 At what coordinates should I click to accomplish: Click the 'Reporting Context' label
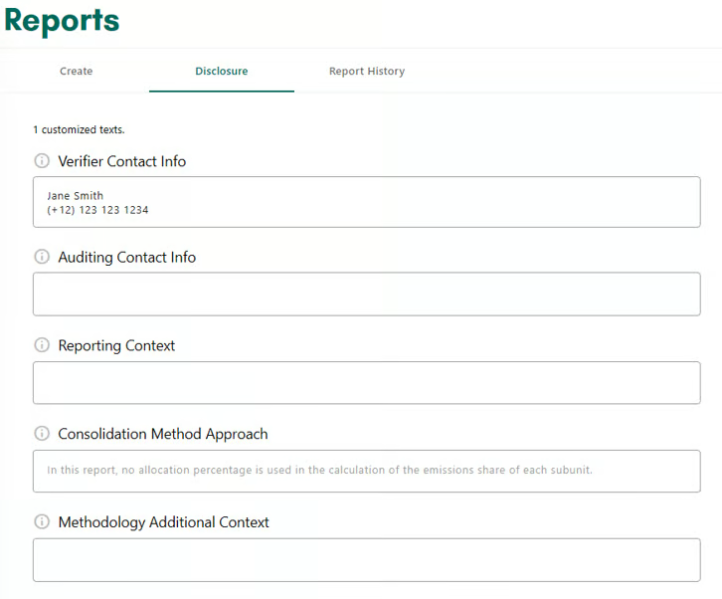coord(116,345)
